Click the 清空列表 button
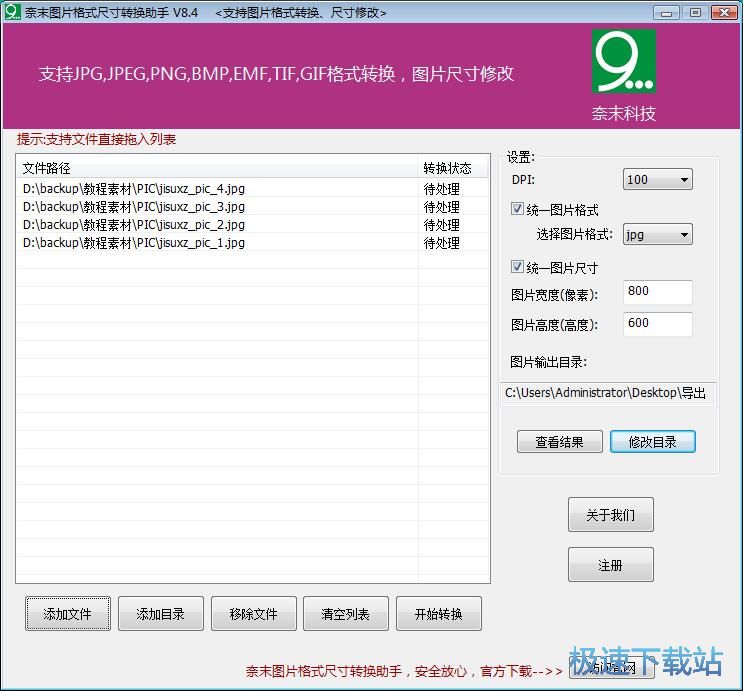Viewport: 743px width, 691px height. [346, 614]
